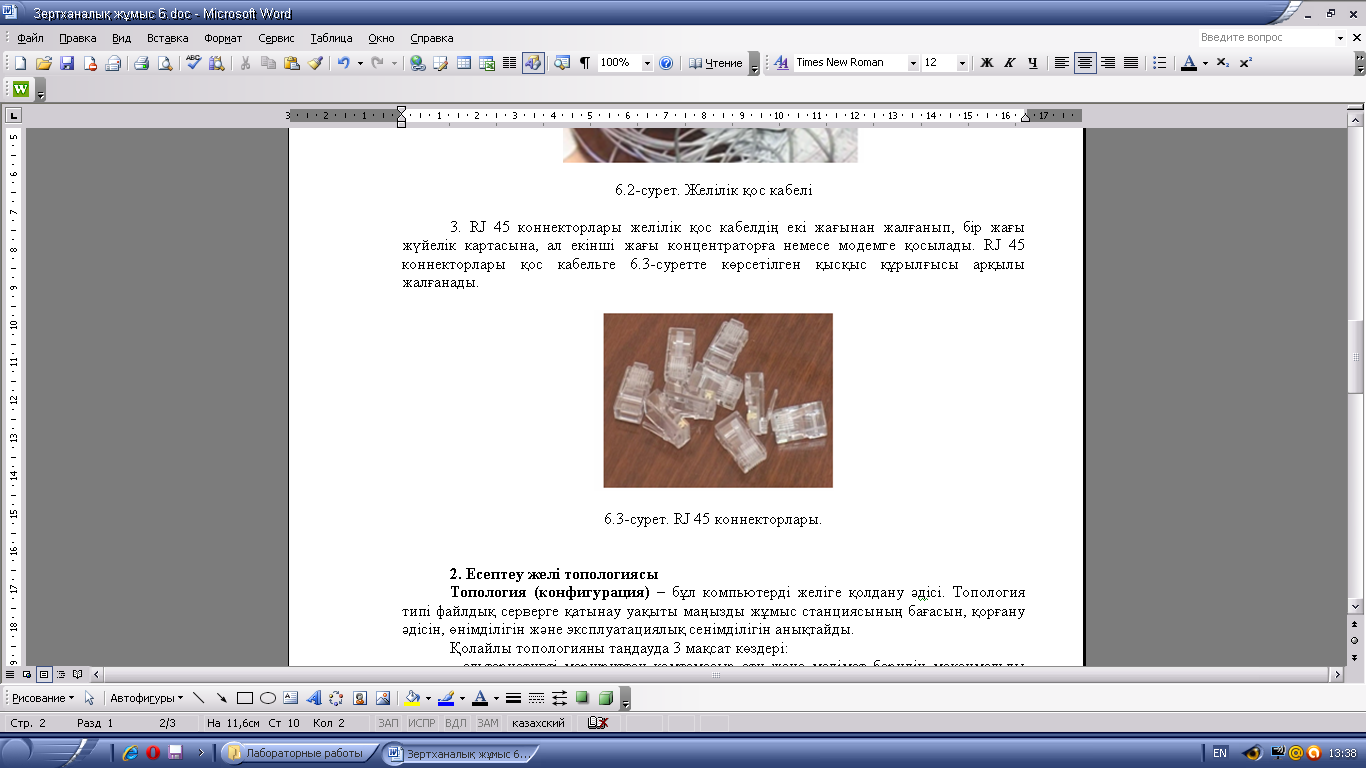This screenshot has height=768, width=1366.
Task: Click the Print icon
Action: point(141,63)
